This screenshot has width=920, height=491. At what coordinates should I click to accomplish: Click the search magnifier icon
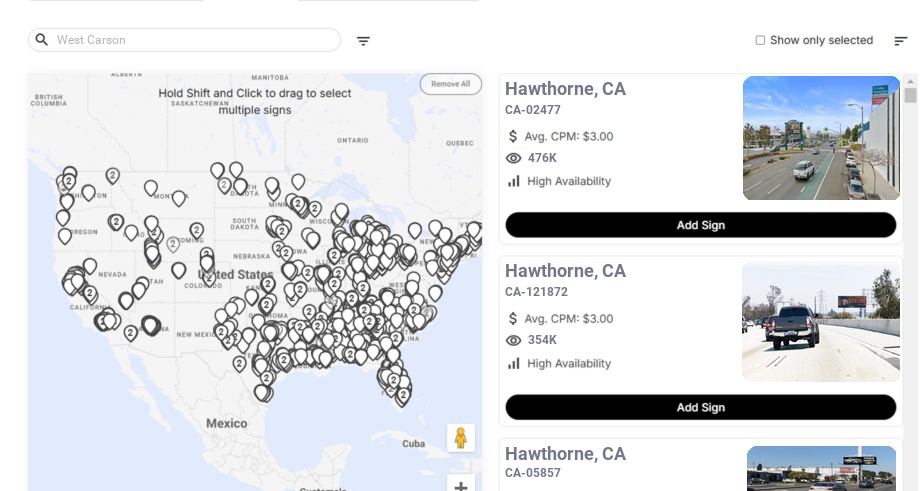point(42,40)
